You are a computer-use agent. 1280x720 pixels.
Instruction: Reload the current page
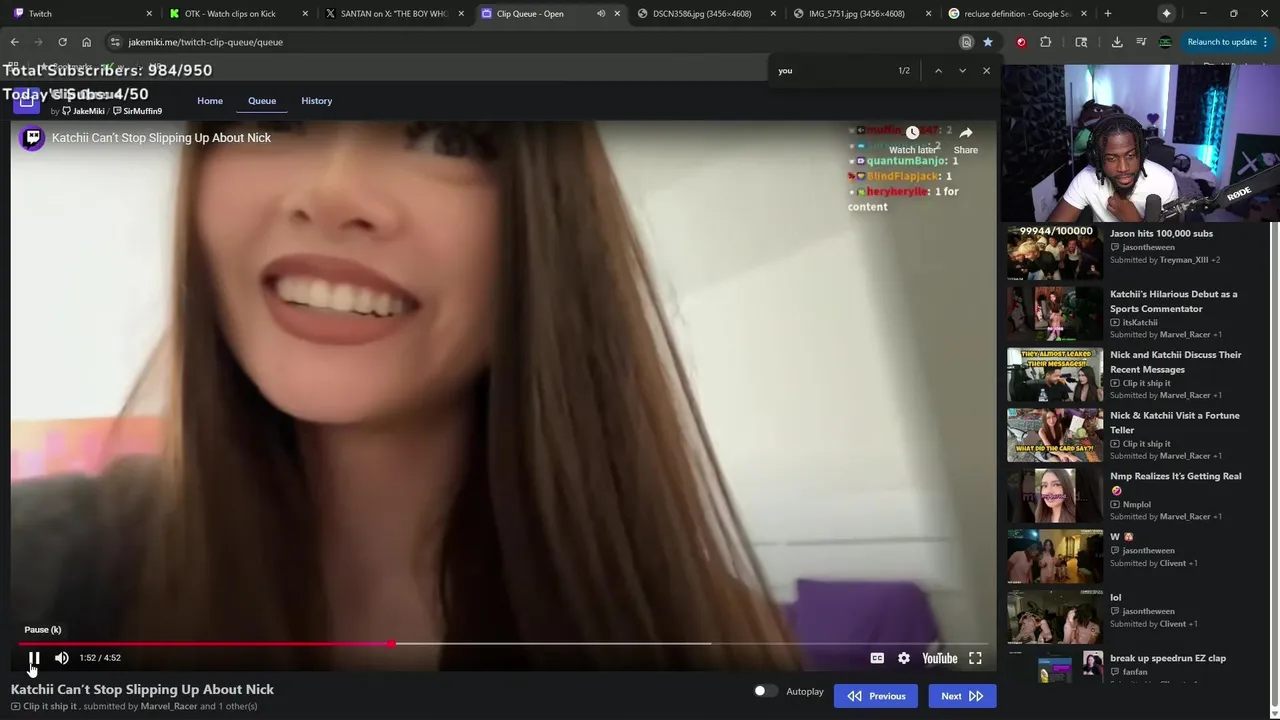tap(62, 42)
